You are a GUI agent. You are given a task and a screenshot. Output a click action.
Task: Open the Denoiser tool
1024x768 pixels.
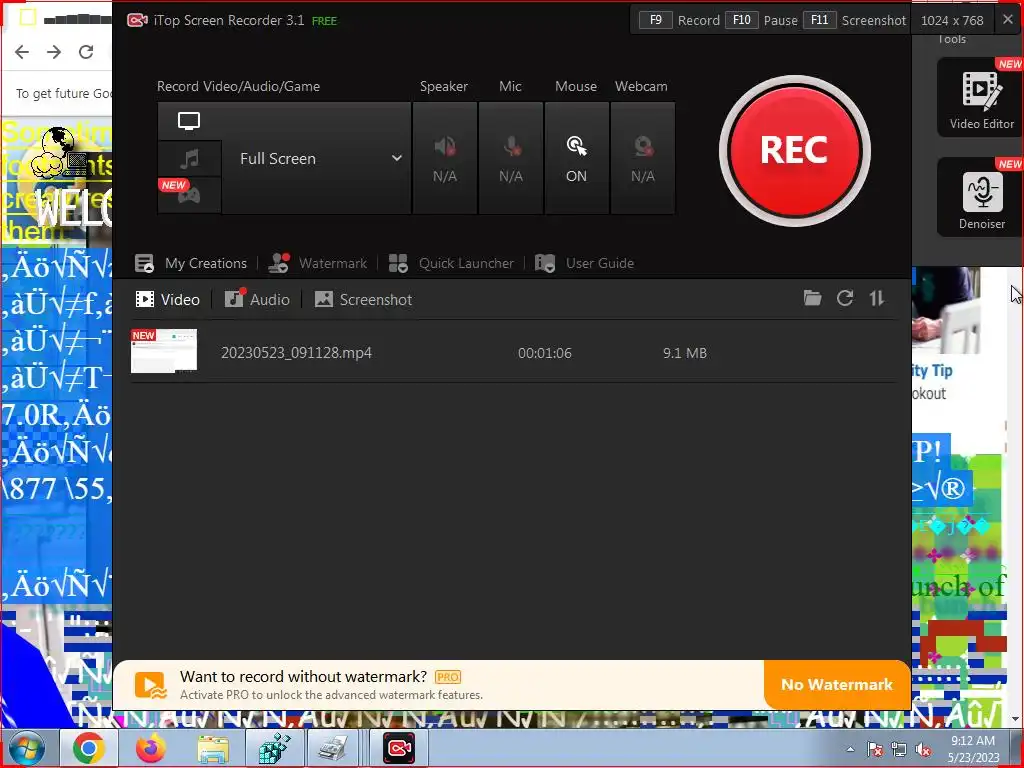click(x=982, y=198)
